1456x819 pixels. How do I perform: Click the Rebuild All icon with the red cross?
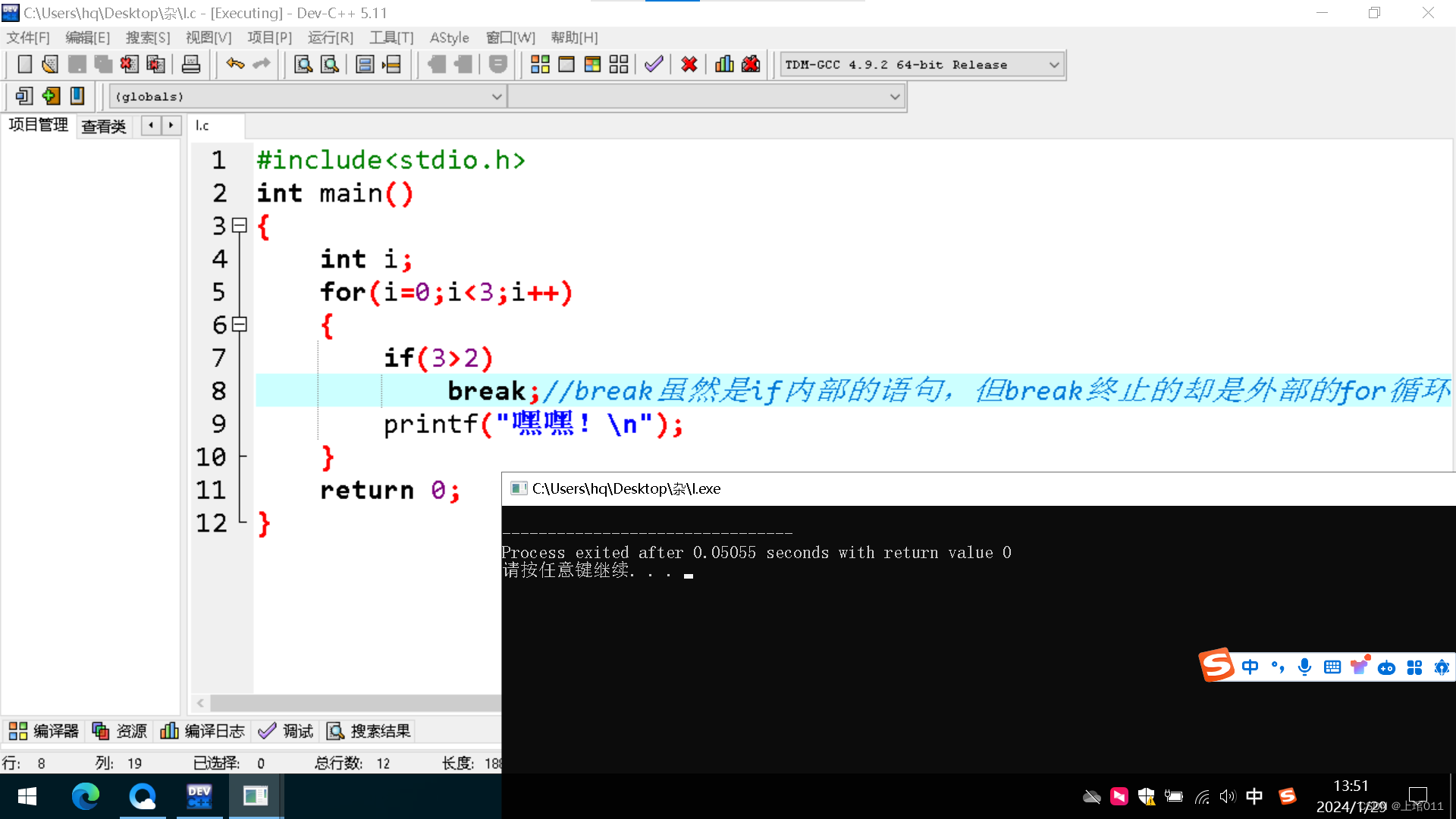689,64
